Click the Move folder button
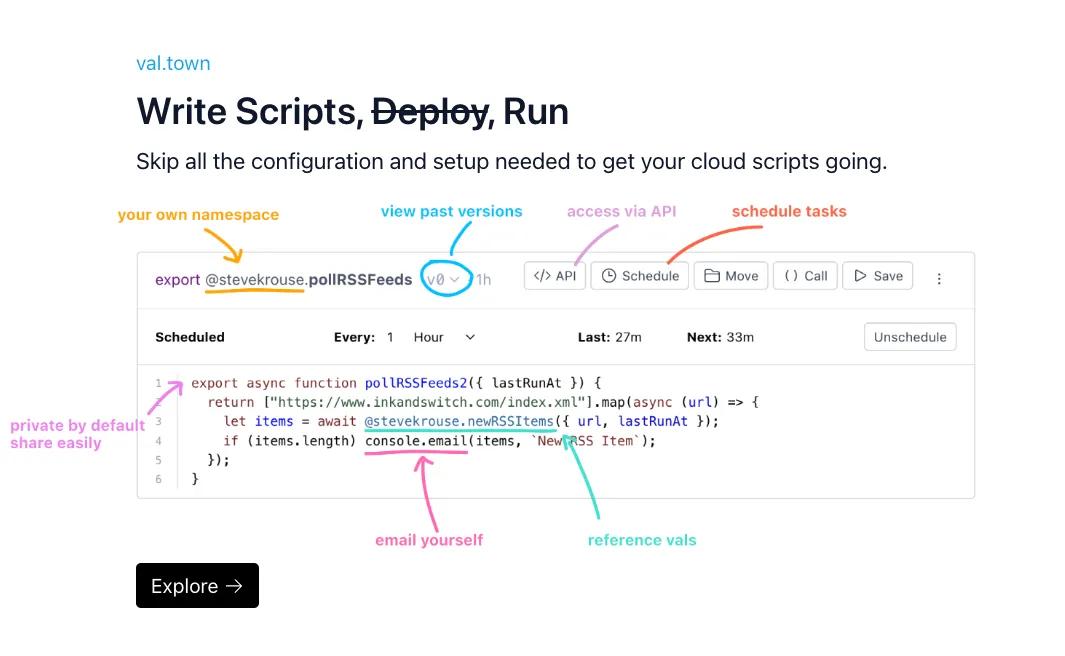 click(x=731, y=276)
